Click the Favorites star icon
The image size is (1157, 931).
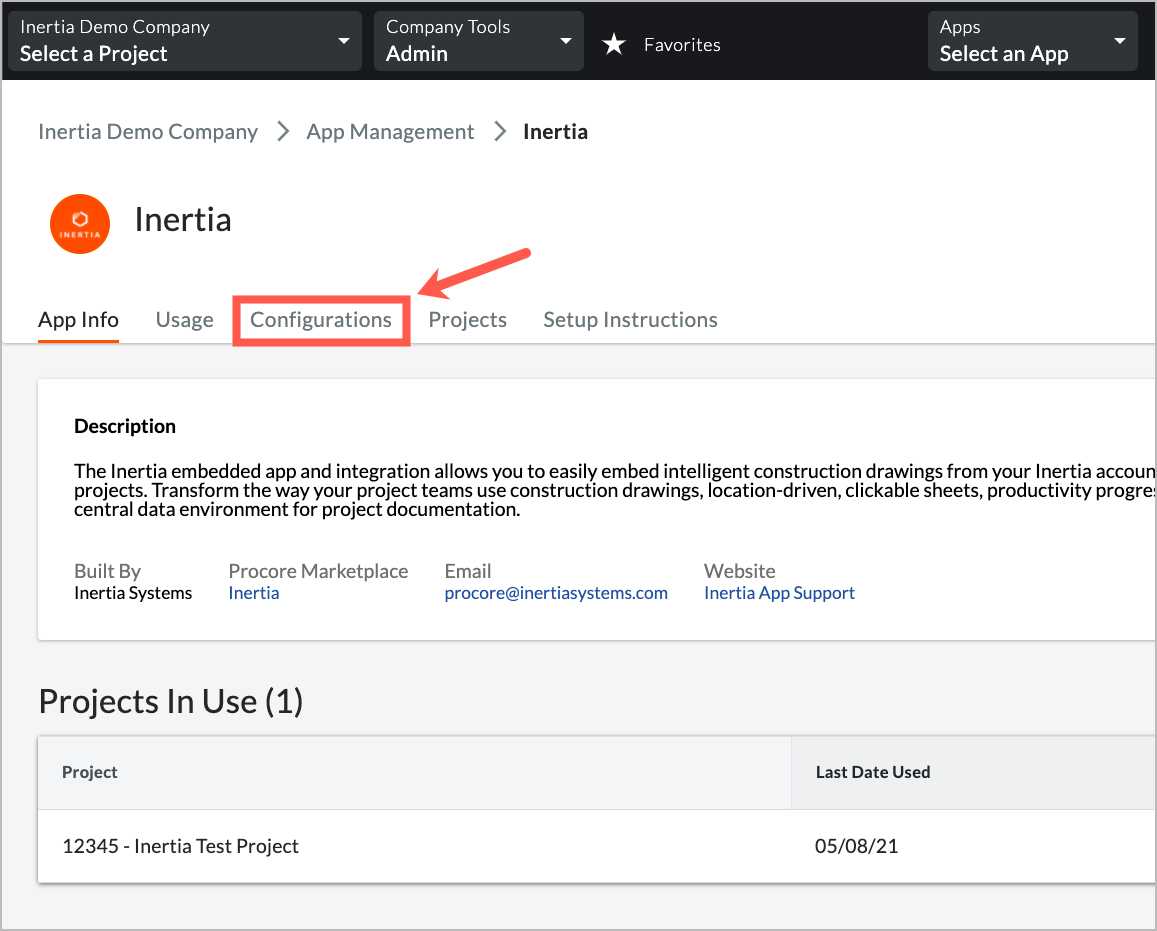click(614, 45)
